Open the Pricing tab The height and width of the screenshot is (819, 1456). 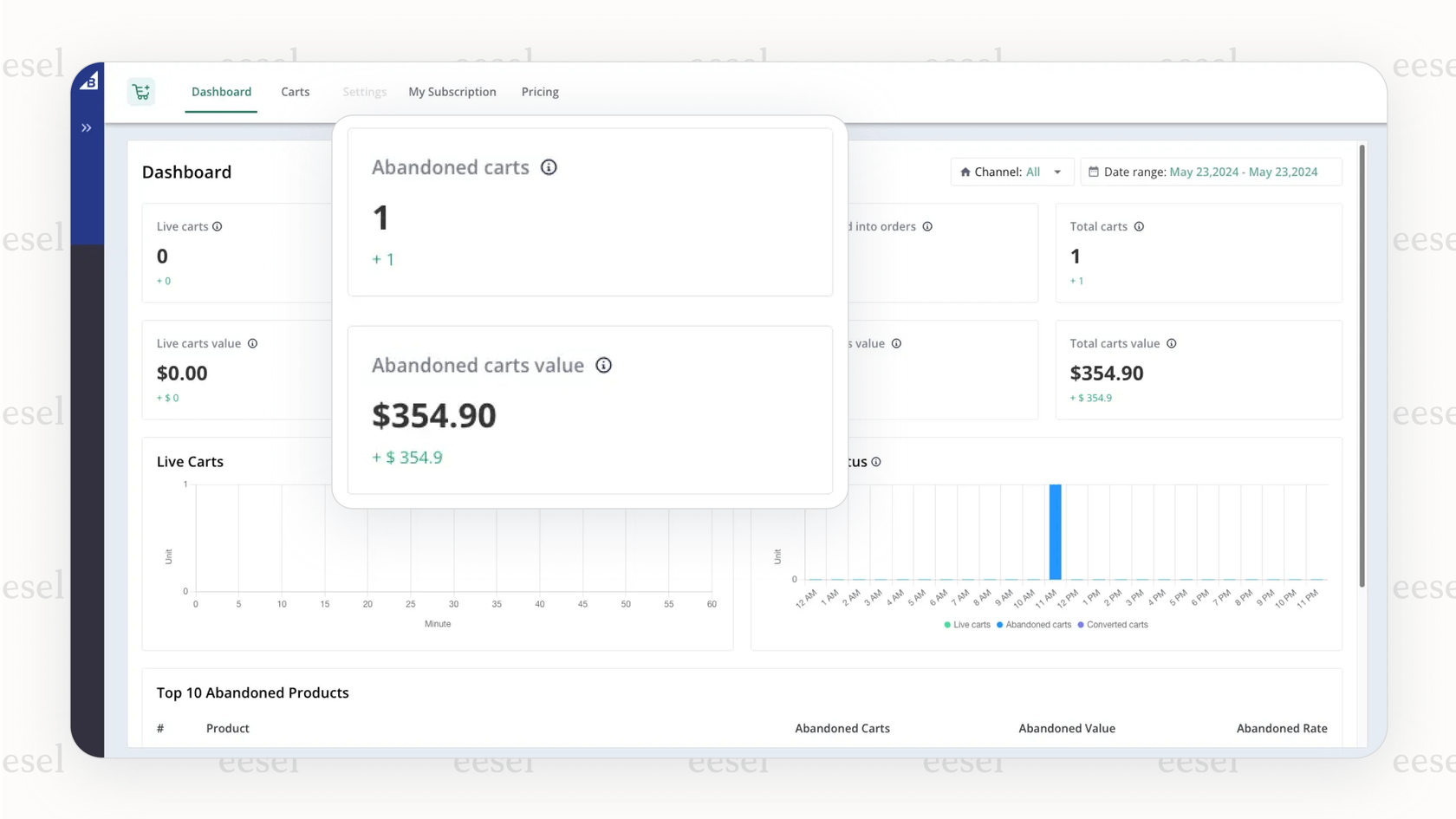540,91
